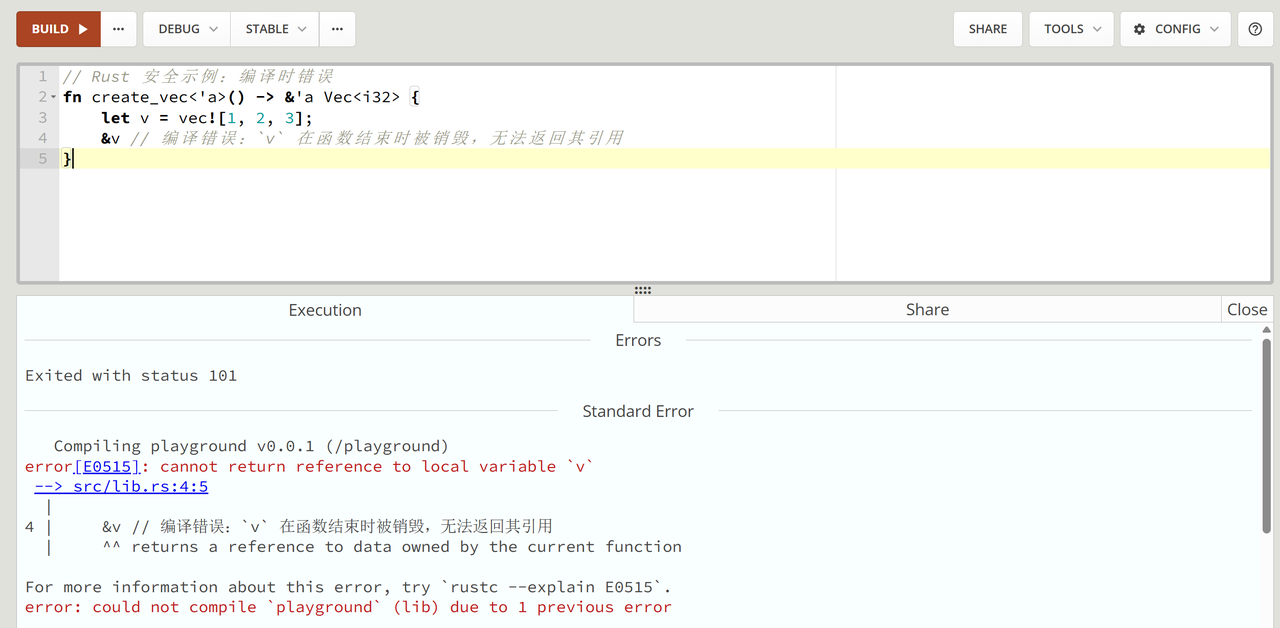The width and height of the screenshot is (1280, 628).
Task: Open the TOOLS dropdown menu
Action: [x=1072, y=29]
